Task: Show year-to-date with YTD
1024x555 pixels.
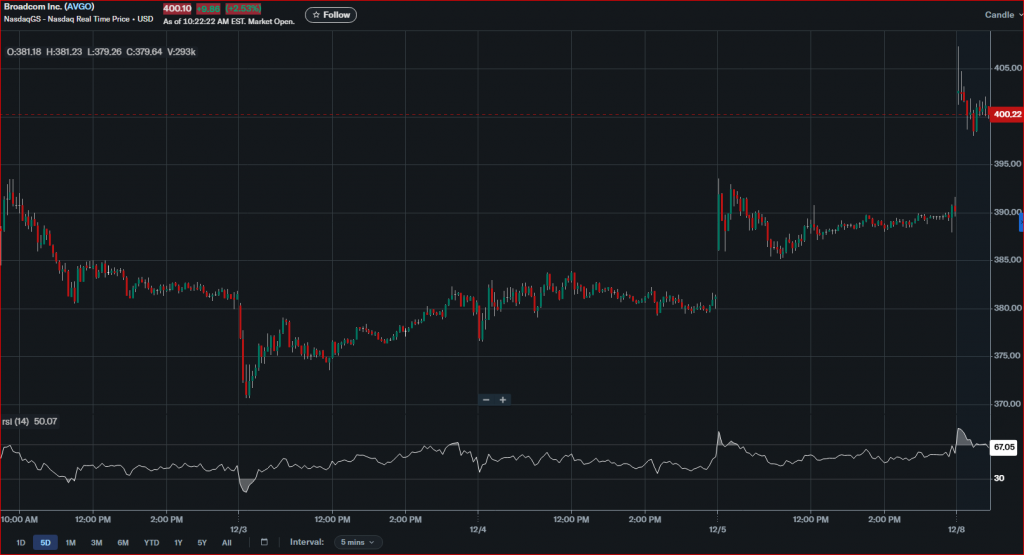Action: [x=151, y=542]
